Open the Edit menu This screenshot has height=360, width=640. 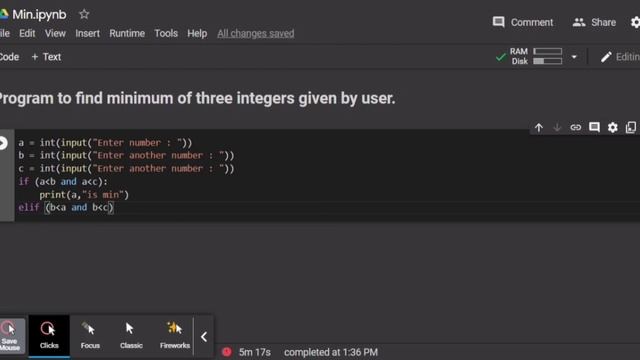27,33
